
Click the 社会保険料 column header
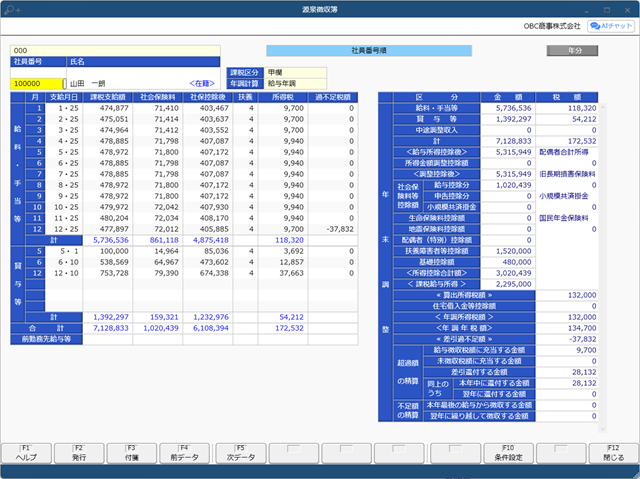(x=158, y=97)
